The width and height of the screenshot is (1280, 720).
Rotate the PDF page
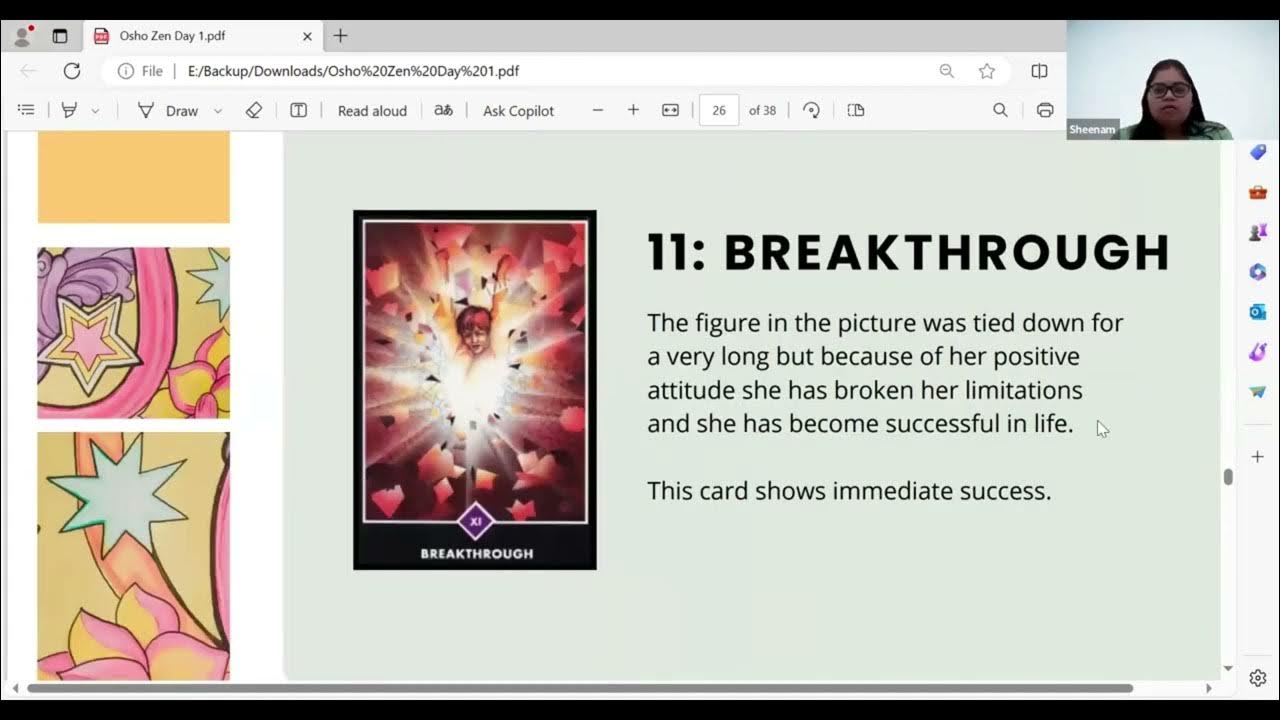point(811,110)
